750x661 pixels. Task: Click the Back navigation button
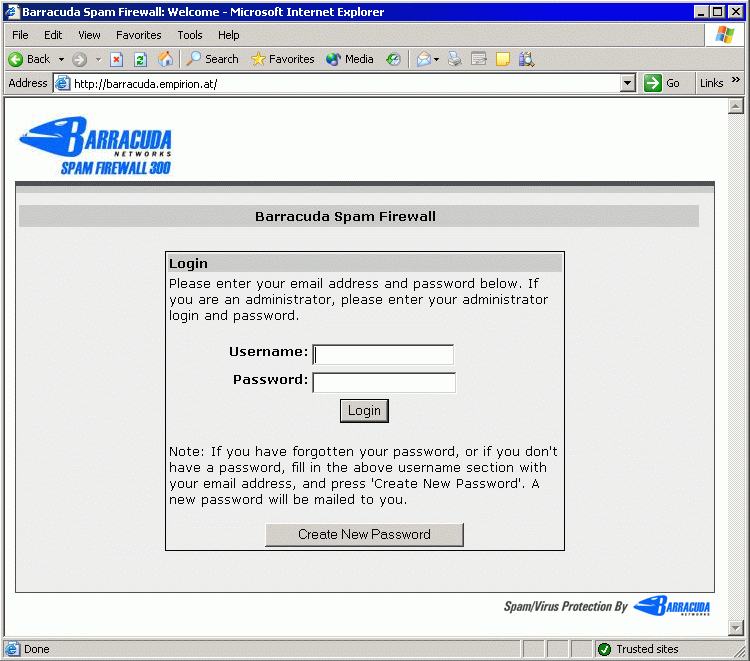(30, 59)
